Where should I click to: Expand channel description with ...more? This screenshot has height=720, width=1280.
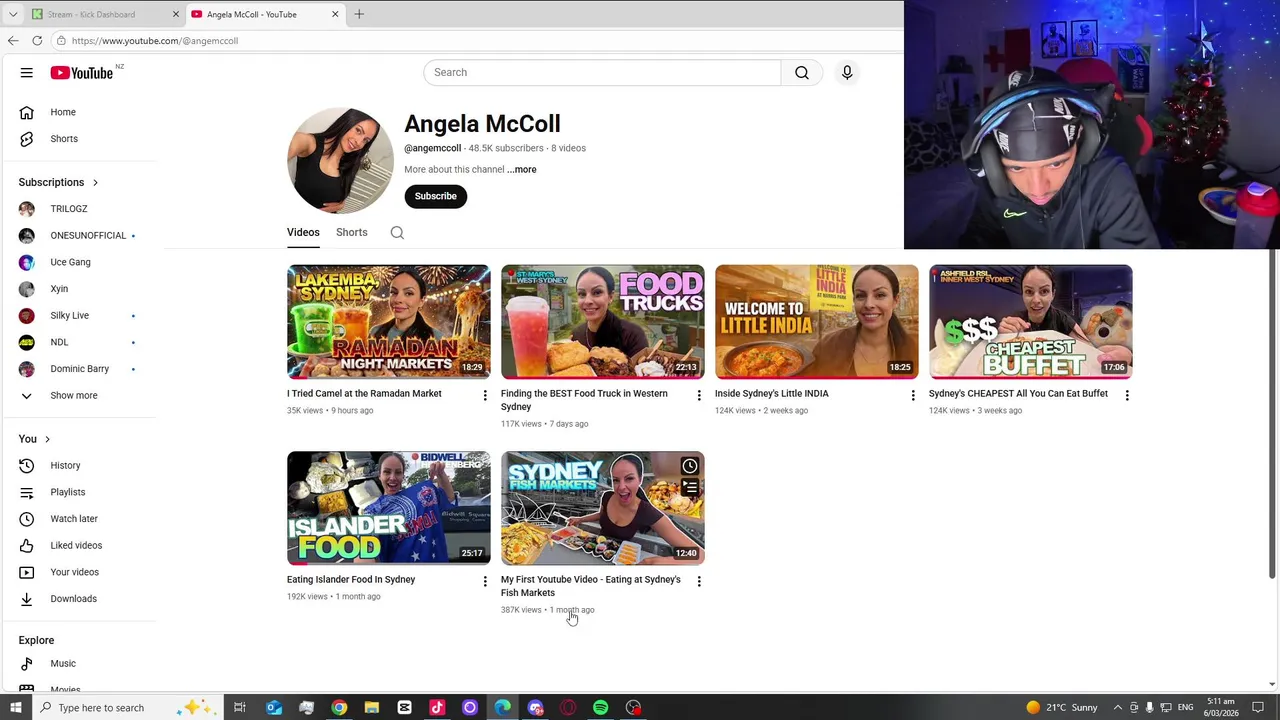pos(522,169)
